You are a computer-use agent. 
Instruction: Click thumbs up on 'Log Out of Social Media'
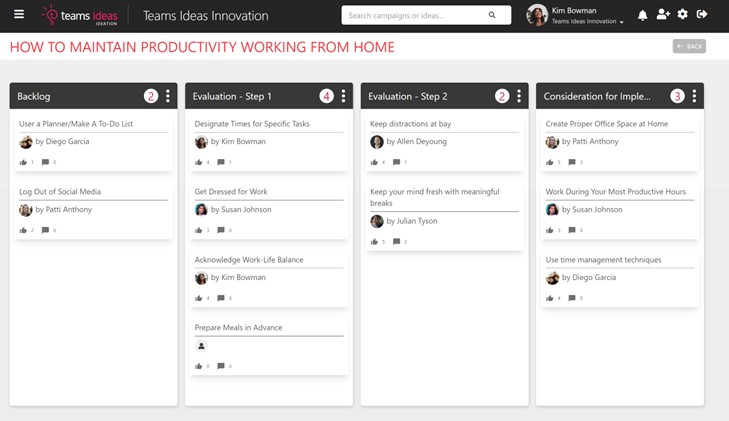(x=23, y=230)
